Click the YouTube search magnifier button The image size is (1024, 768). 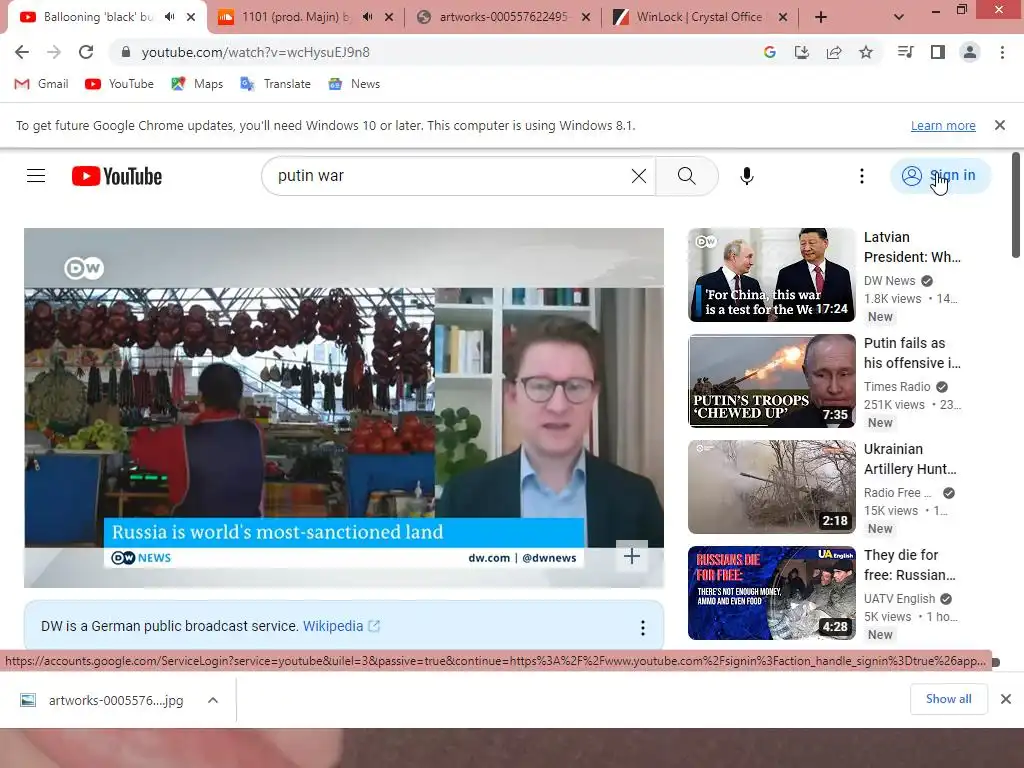tap(686, 176)
